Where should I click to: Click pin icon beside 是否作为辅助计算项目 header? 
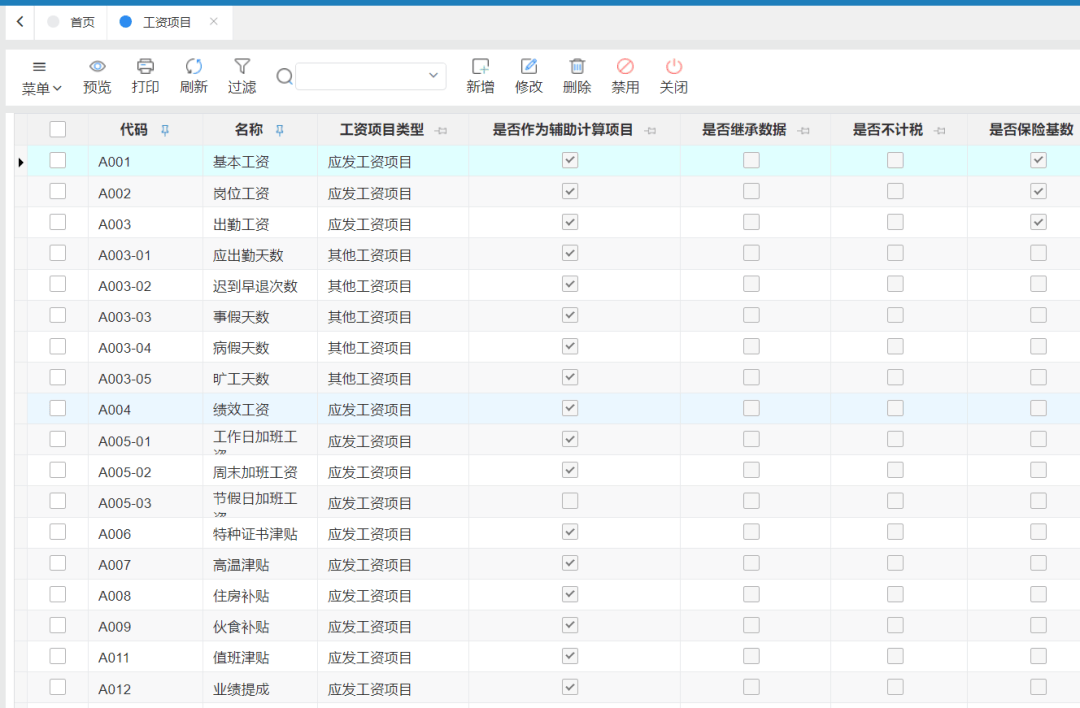pos(650,131)
